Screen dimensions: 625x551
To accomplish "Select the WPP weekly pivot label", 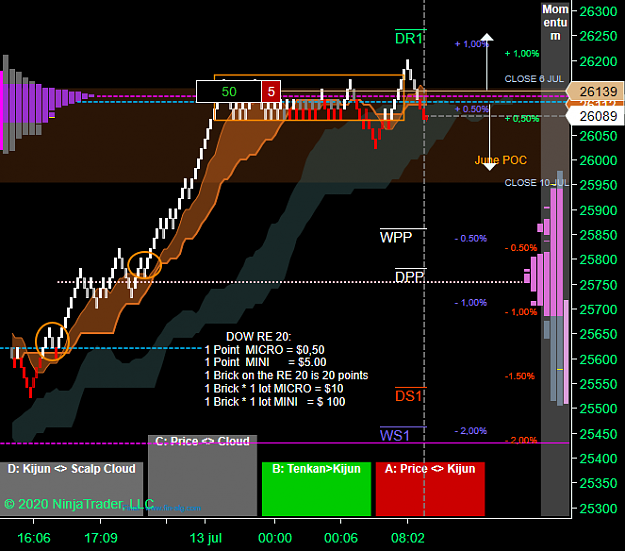I will tap(396, 238).
